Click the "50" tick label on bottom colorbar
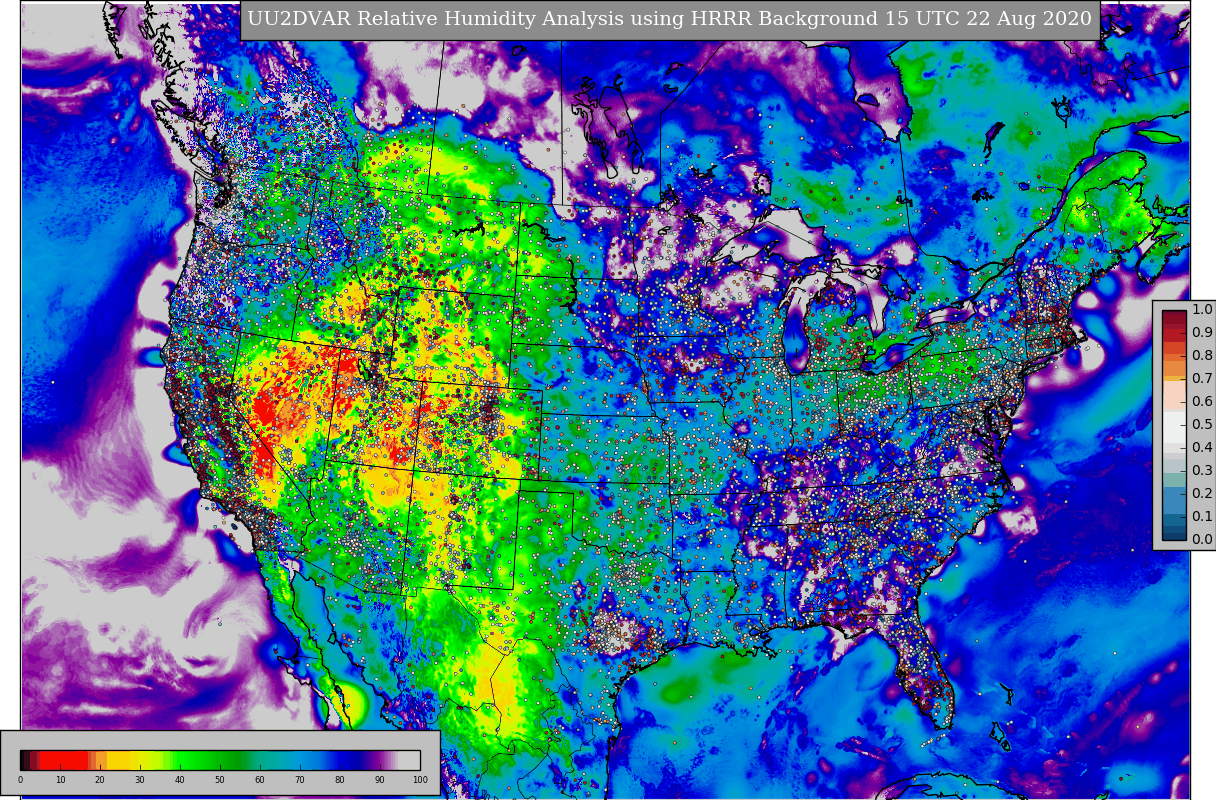Image resolution: width=1216 pixels, height=800 pixels. point(220,780)
